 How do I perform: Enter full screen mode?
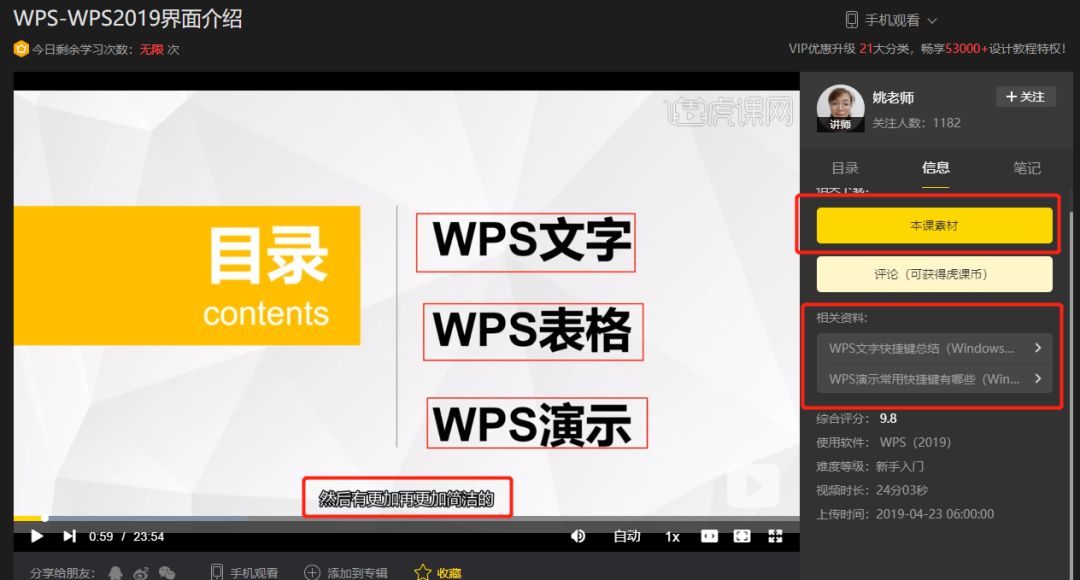click(775, 536)
